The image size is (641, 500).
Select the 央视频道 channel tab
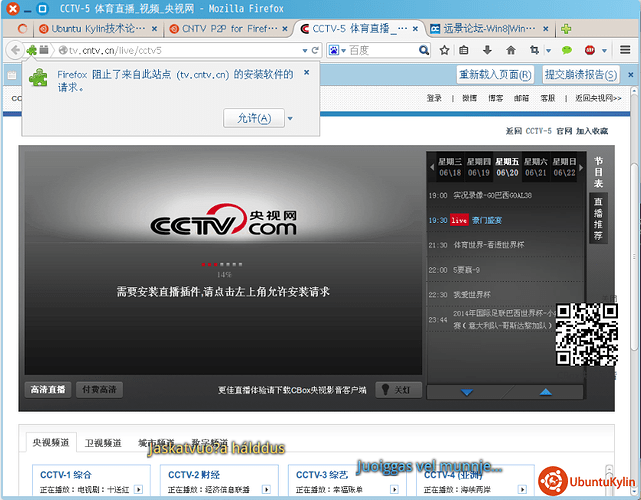51,443
